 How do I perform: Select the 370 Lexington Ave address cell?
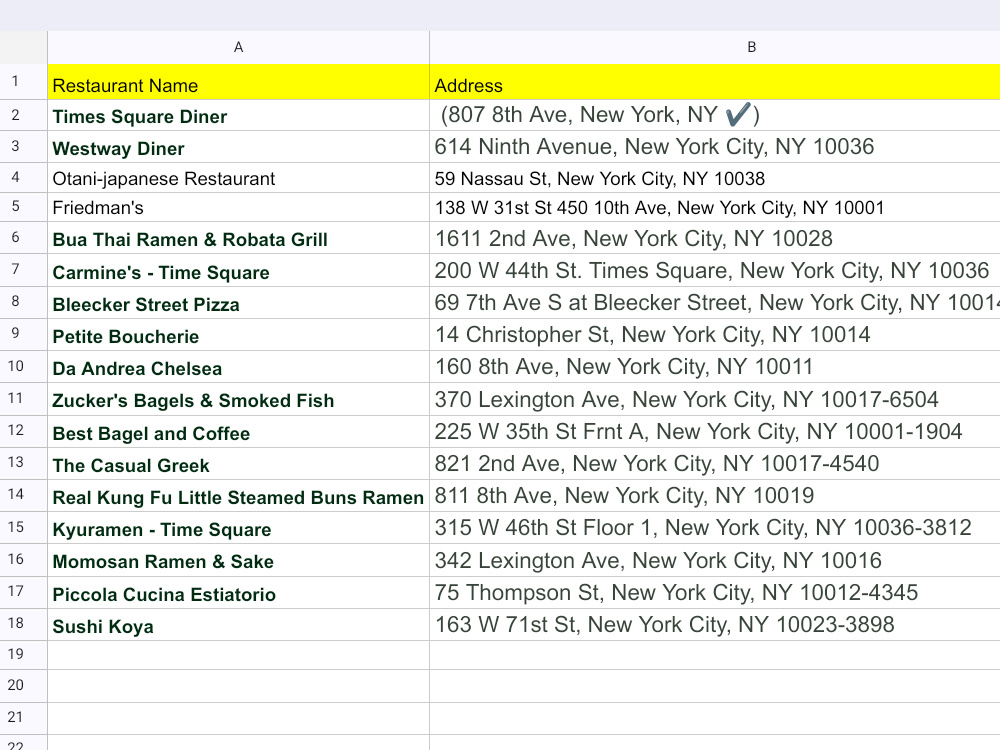pyautogui.click(x=715, y=399)
